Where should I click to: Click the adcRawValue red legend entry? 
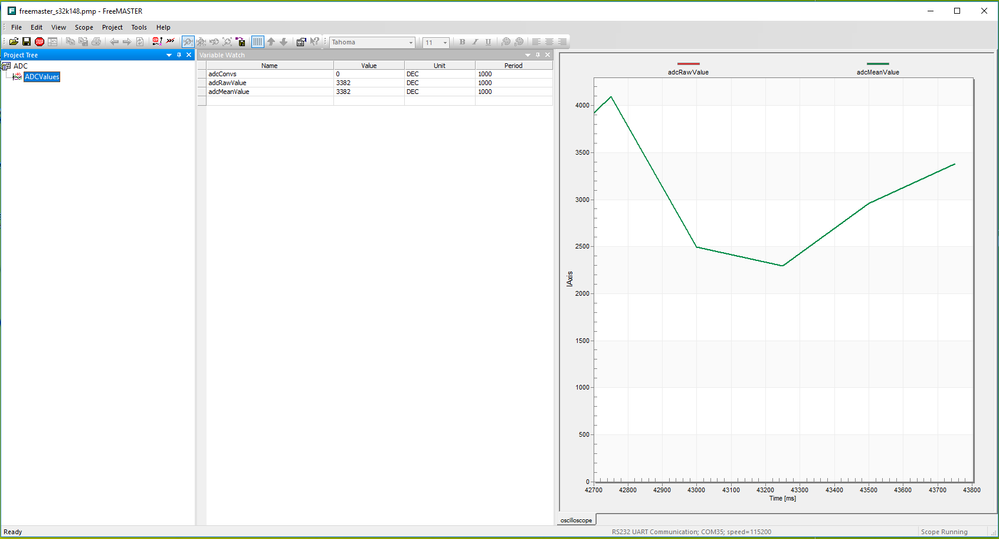pyautogui.click(x=688, y=68)
